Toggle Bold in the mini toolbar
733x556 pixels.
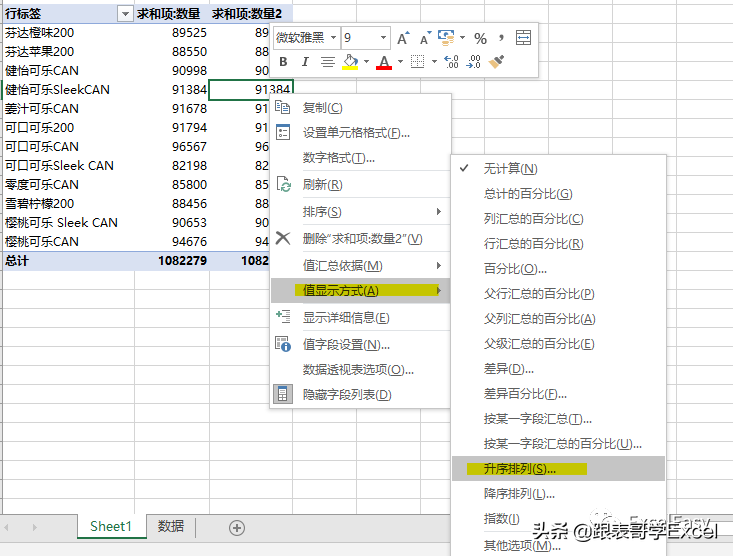(x=283, y=62)
